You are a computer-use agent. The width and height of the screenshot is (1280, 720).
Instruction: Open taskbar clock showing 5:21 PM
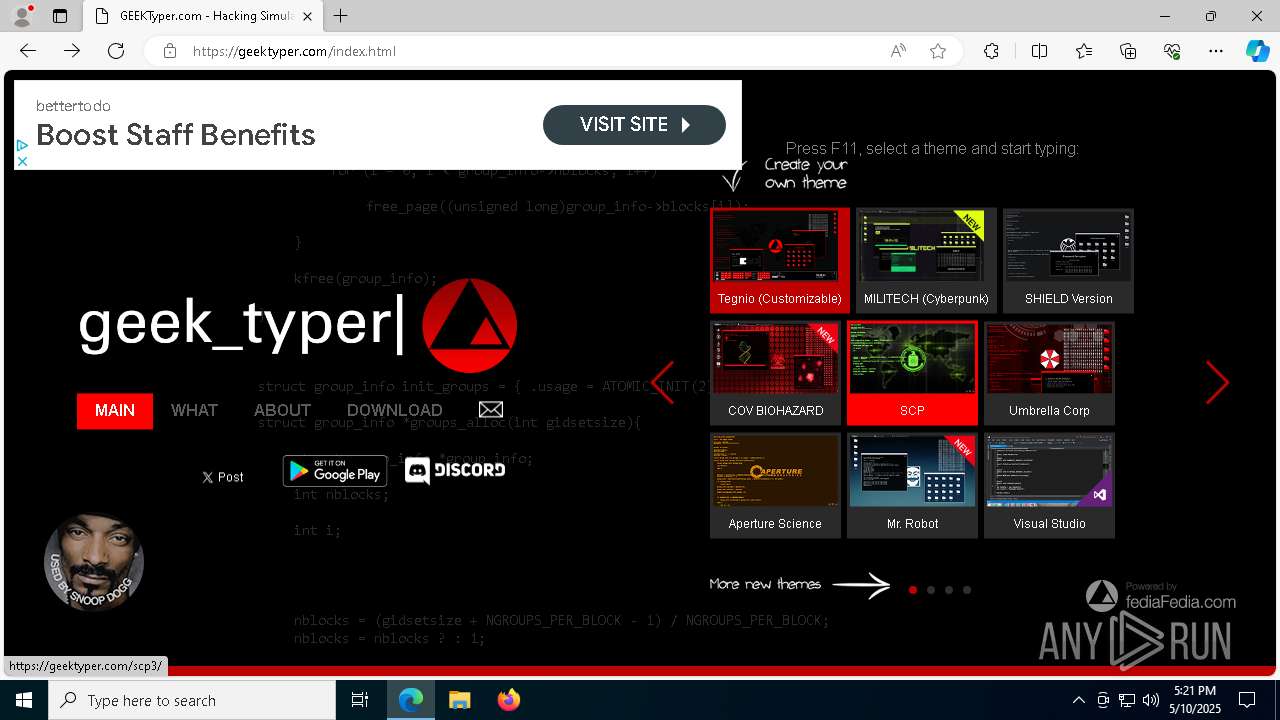pyautogui.click(x=1195, y=700)
